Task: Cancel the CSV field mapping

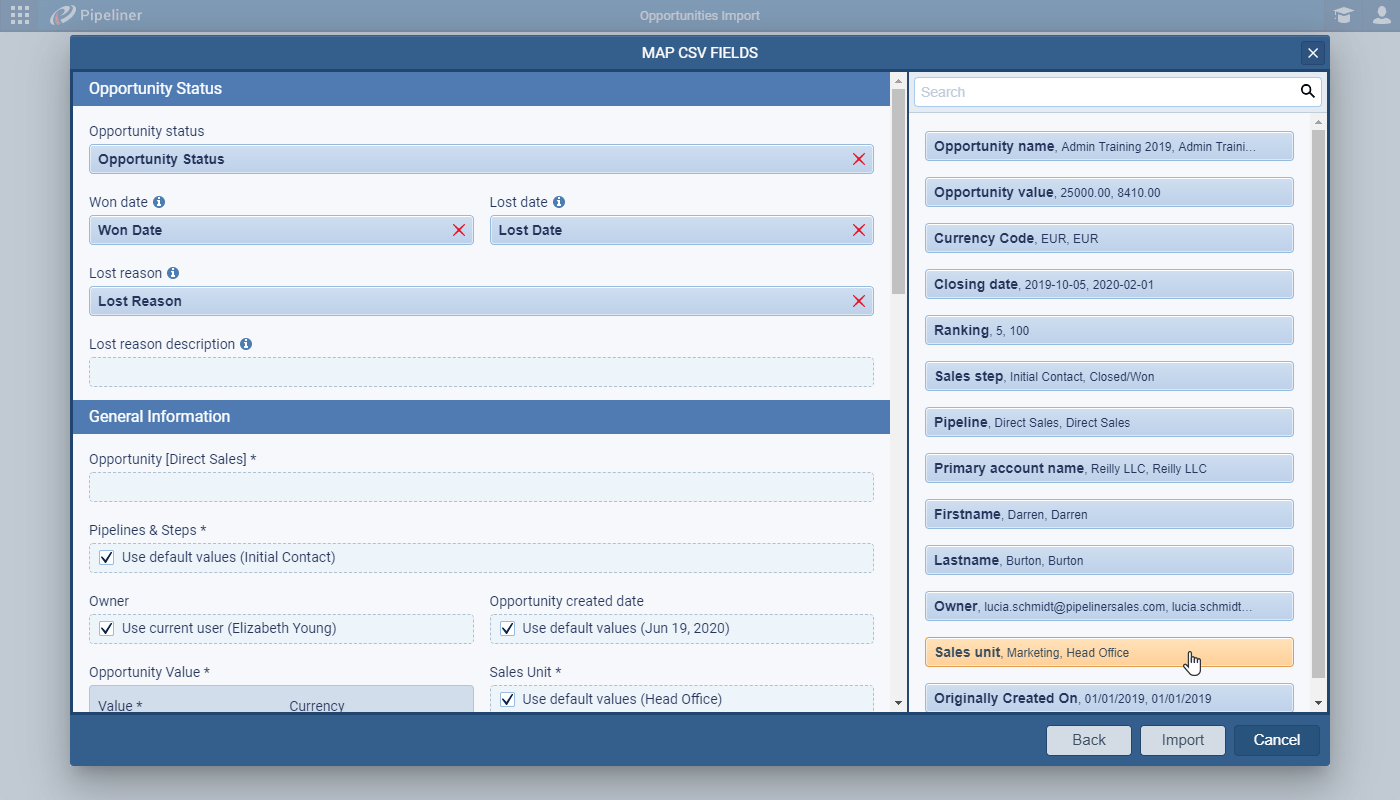Action: [x=1276, y=740]
